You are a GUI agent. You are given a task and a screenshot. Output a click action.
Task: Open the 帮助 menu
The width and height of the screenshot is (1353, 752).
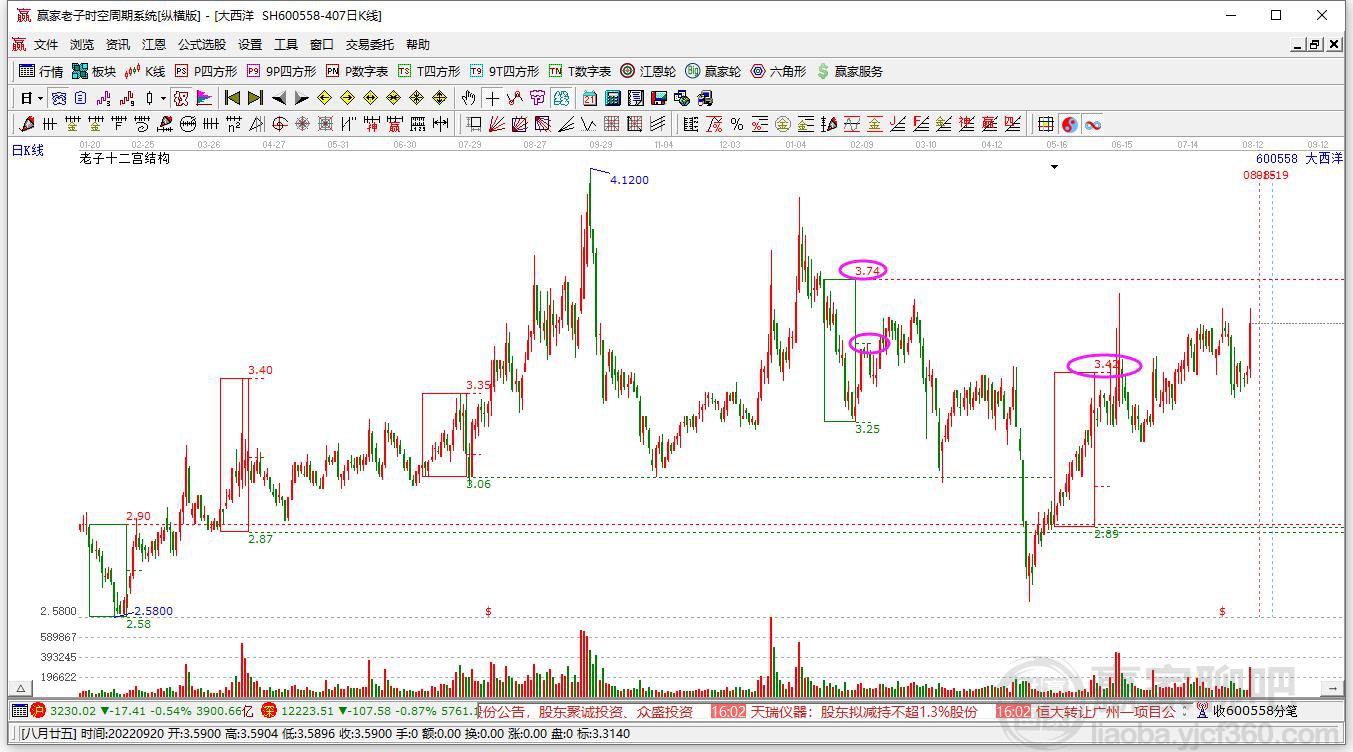418,45
